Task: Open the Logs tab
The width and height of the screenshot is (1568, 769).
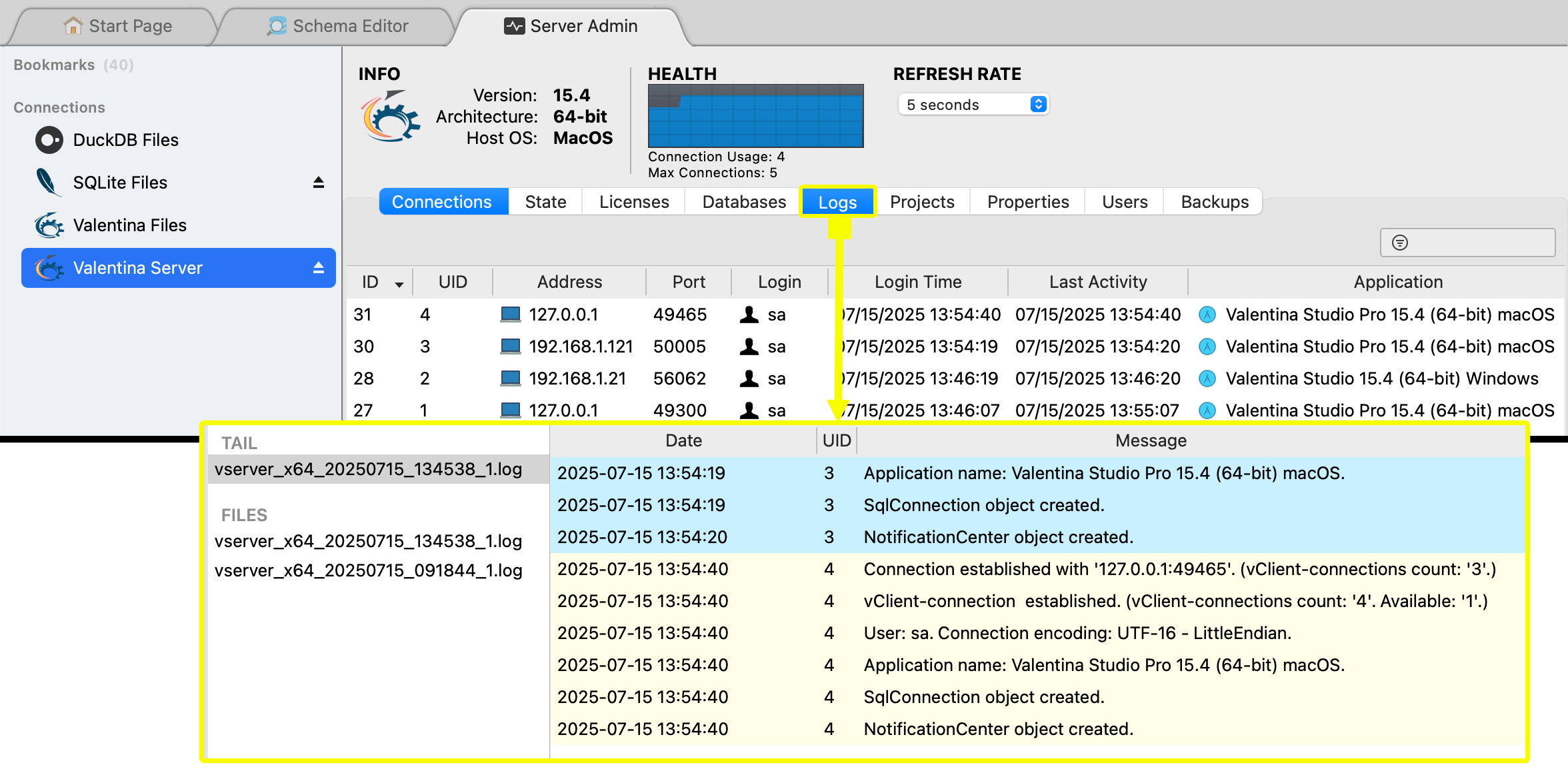Action: tap(837, 202)
